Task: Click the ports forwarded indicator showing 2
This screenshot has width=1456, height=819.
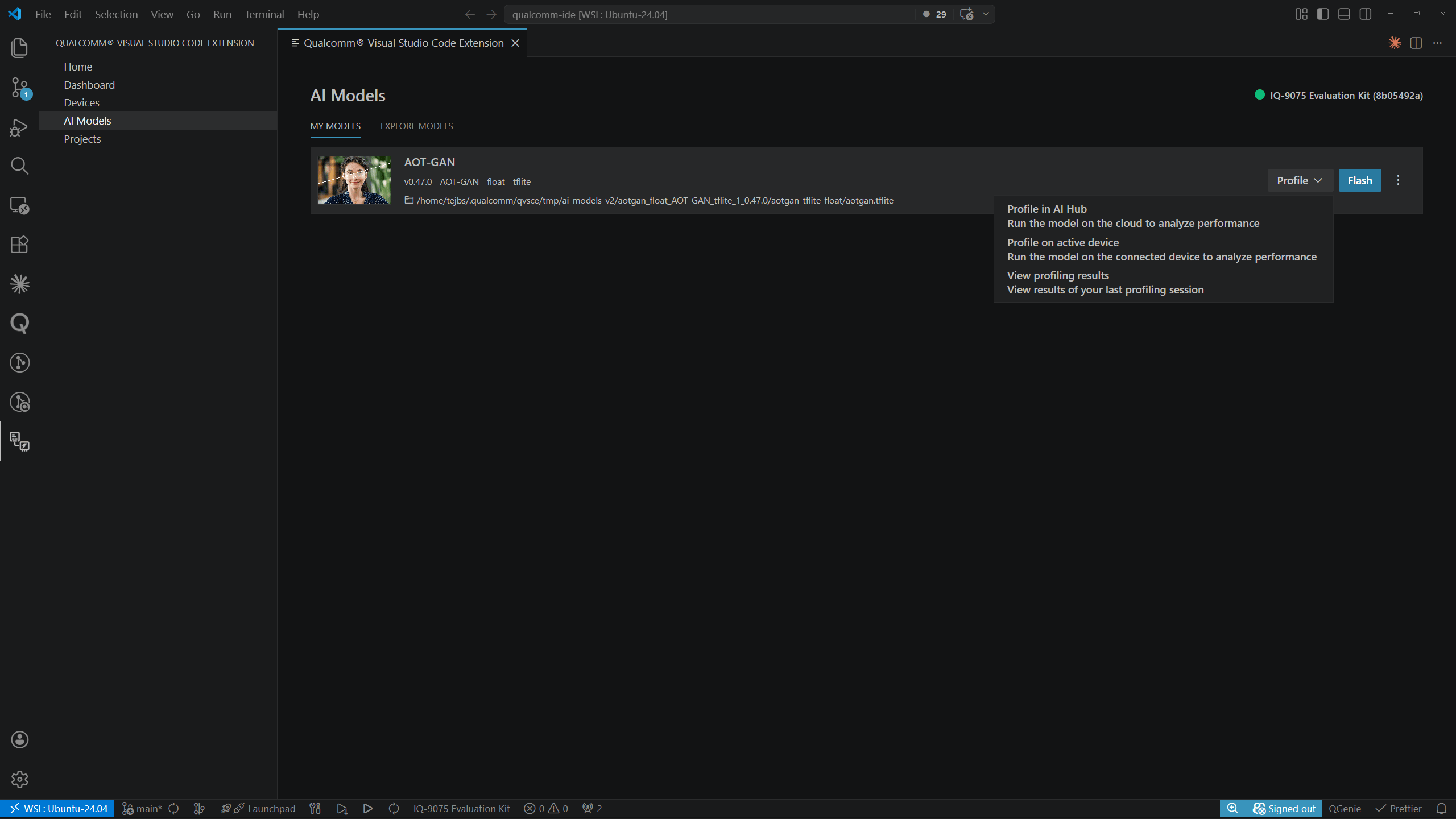Action: pyautogui.click(x=592, y=809)
